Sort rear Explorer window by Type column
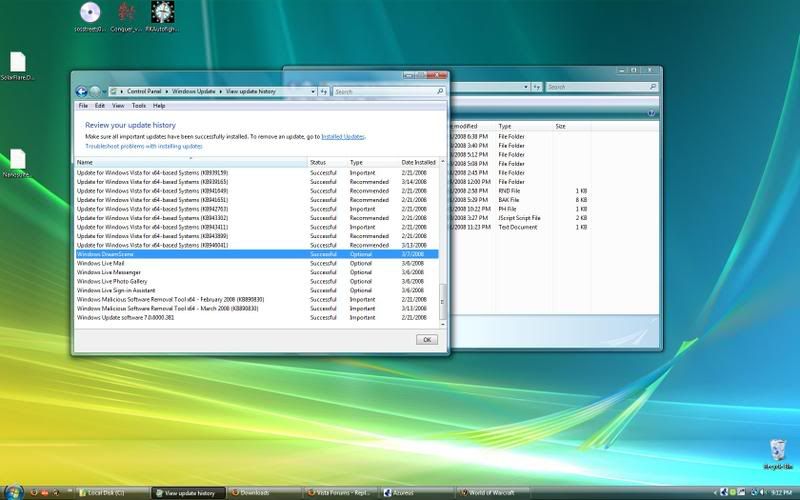 click(526, 126)
